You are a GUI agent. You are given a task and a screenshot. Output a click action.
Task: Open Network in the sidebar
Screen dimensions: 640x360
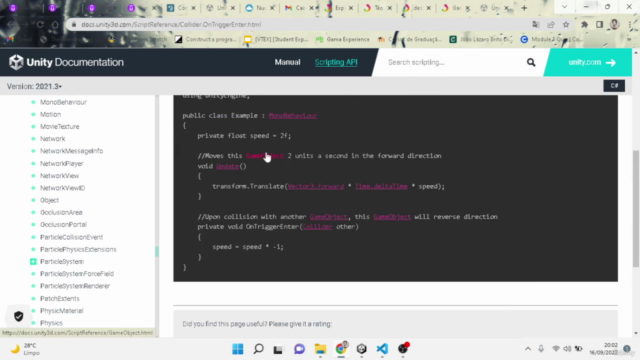[x=53, y=139]
